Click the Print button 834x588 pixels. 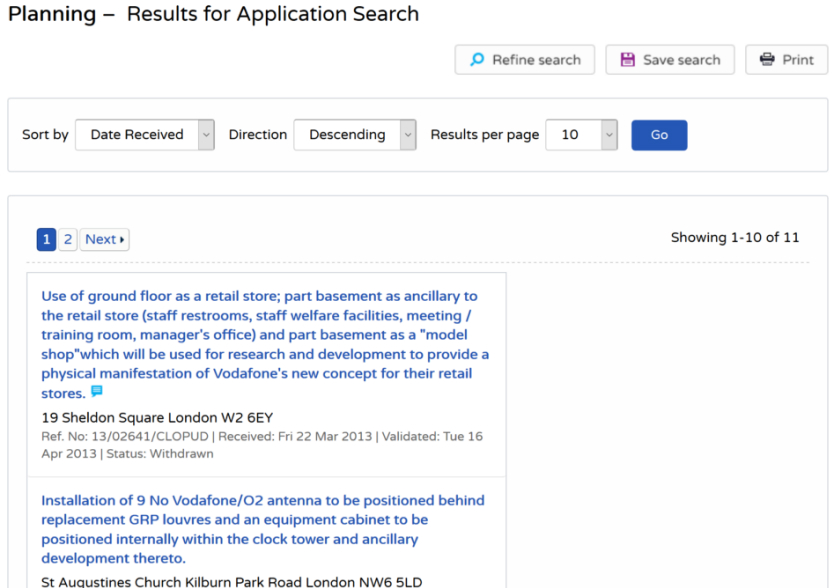[786, 59]
